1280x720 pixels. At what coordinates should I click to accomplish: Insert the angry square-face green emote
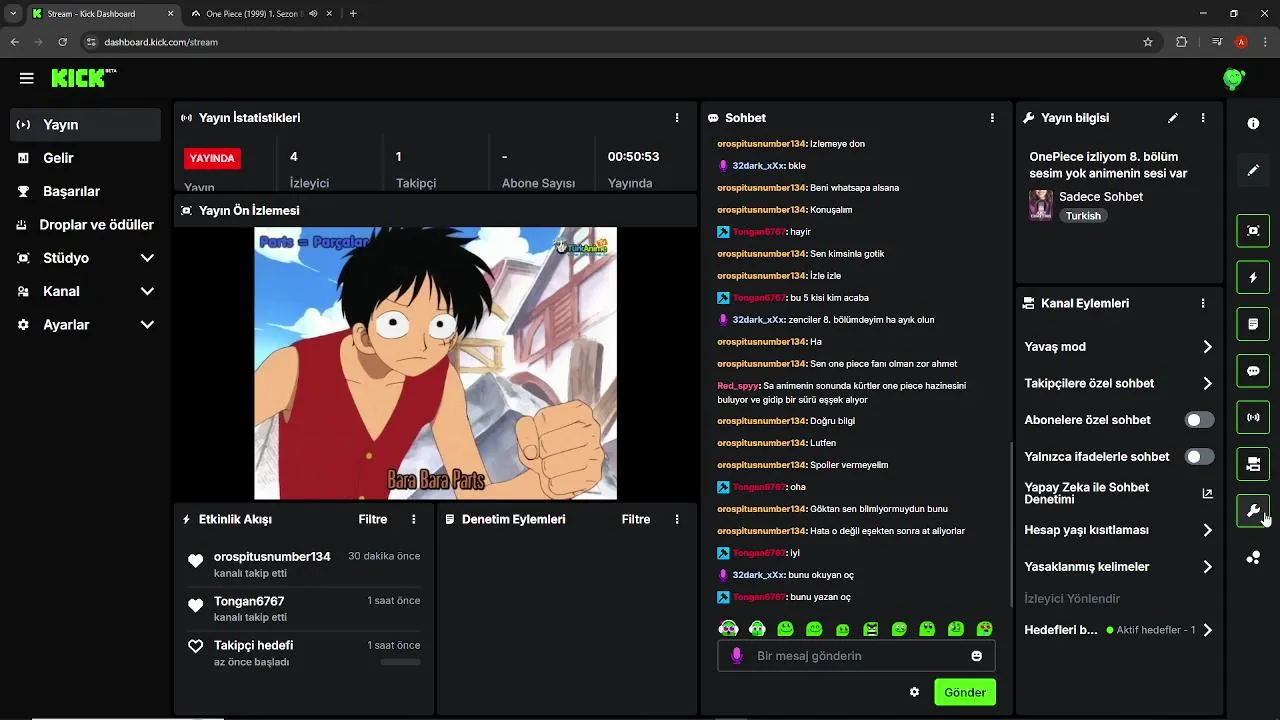coord(871,629)
